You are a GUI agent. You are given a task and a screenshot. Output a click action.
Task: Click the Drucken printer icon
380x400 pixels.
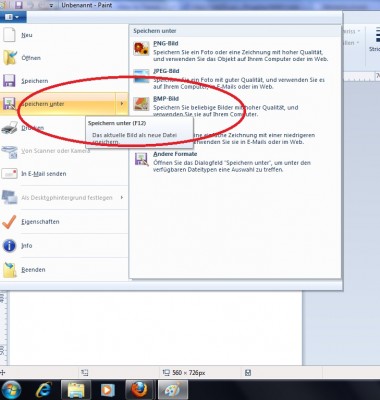tap(9, 128)
